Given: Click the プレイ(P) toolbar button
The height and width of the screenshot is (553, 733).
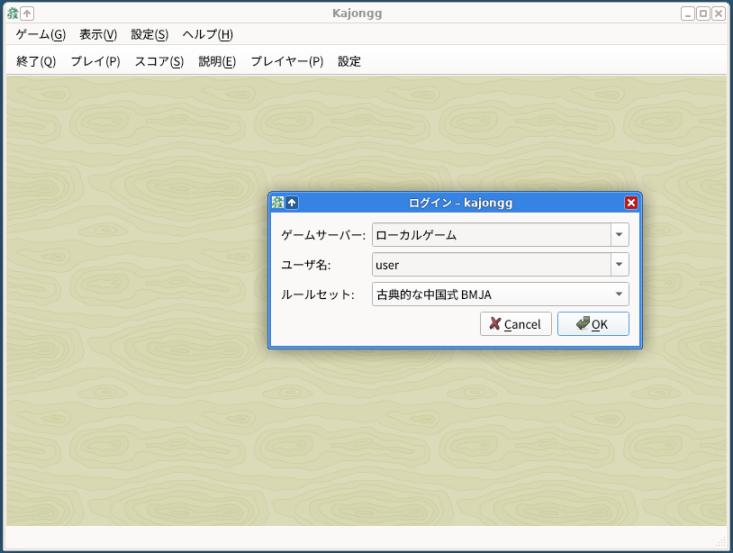Looking at the screenshot, I should tap(95, 61).
